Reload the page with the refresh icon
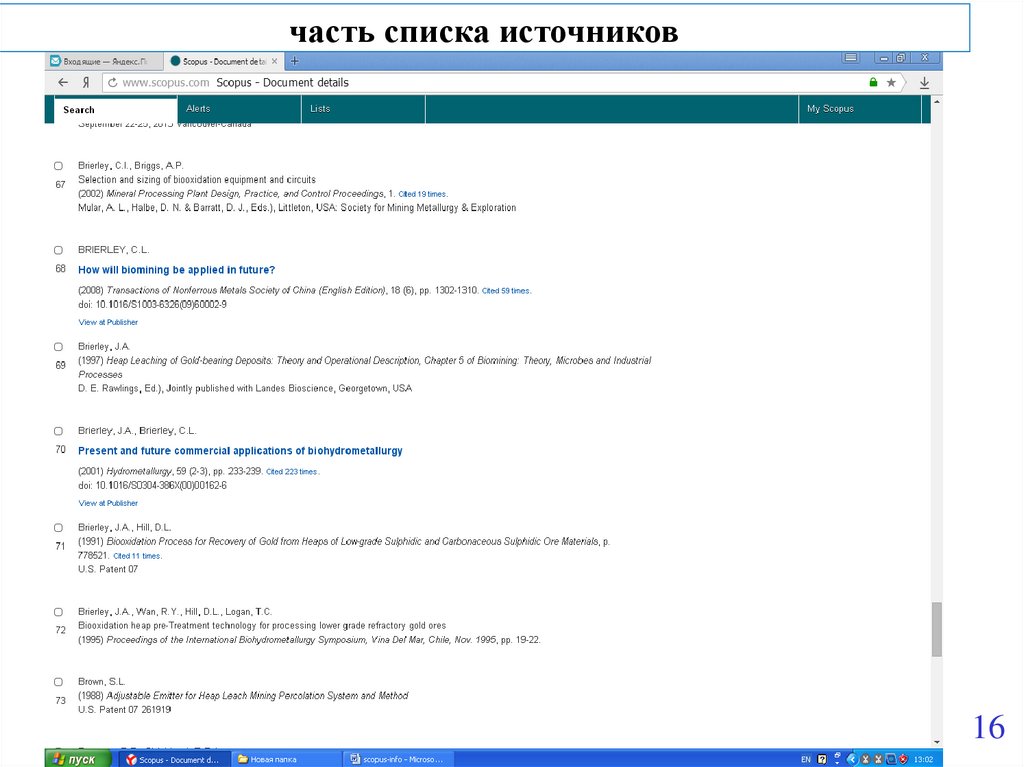 click(112, 82)
